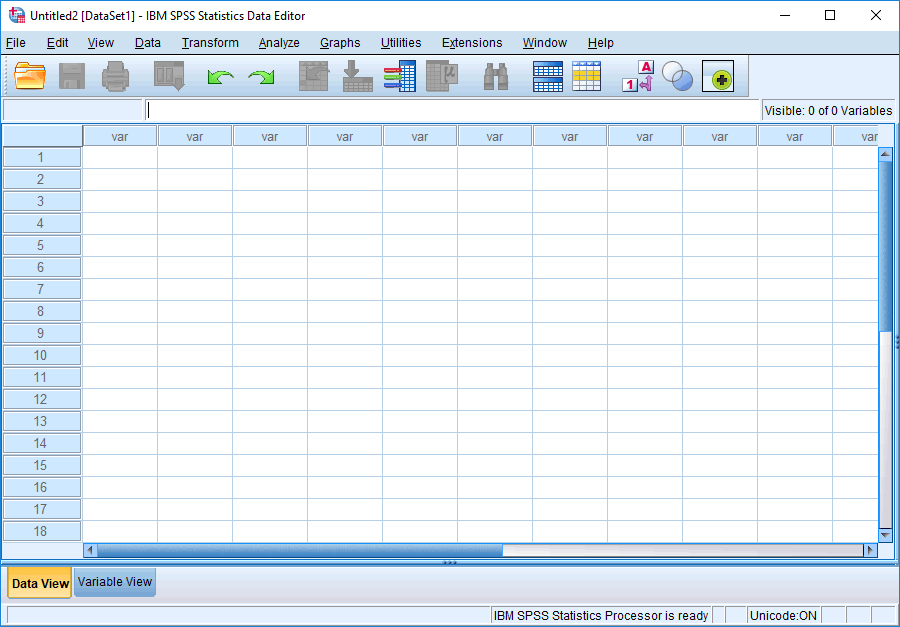Click the Show All Variables icon
Image resolution: width=900 pixels, height=627 pixels.
(718, 76)
